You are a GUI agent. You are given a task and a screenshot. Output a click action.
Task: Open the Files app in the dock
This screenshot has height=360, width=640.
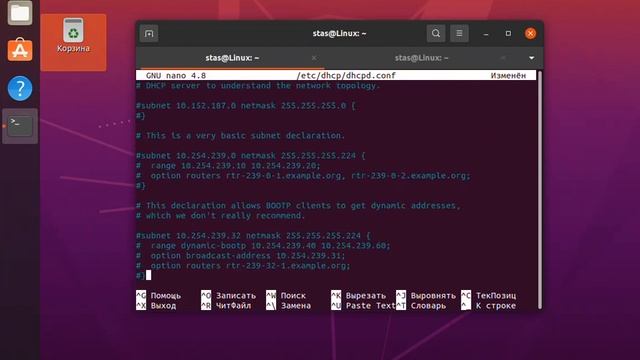20,12
